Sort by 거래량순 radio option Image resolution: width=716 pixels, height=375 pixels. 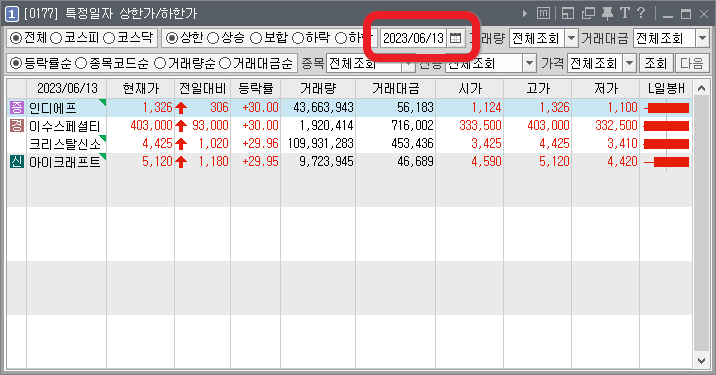(x=159, y=63)
